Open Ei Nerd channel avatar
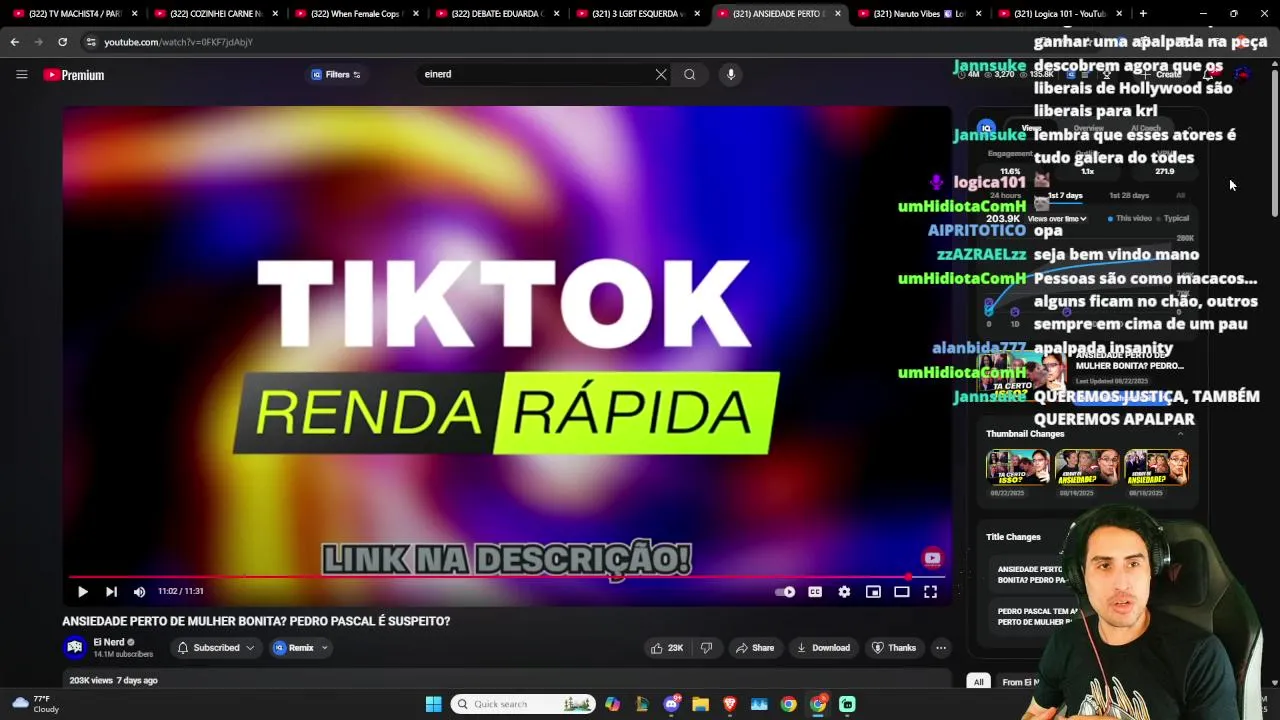The height and width of the screenshot is (720, 1280). point(74,648)
